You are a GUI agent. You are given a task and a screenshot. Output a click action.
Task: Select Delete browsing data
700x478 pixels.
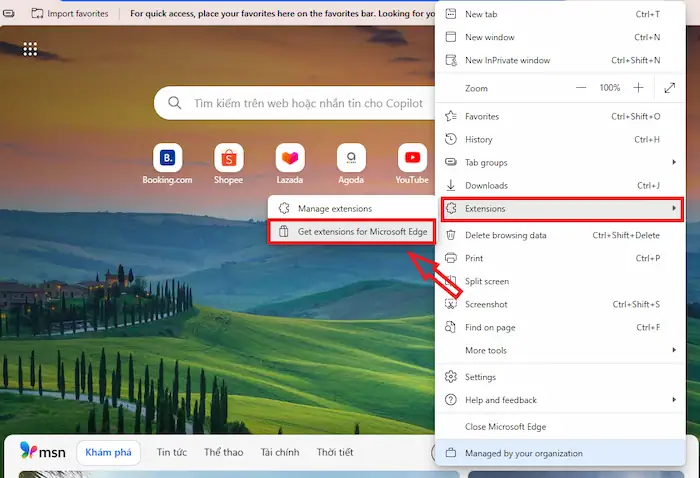560,235
